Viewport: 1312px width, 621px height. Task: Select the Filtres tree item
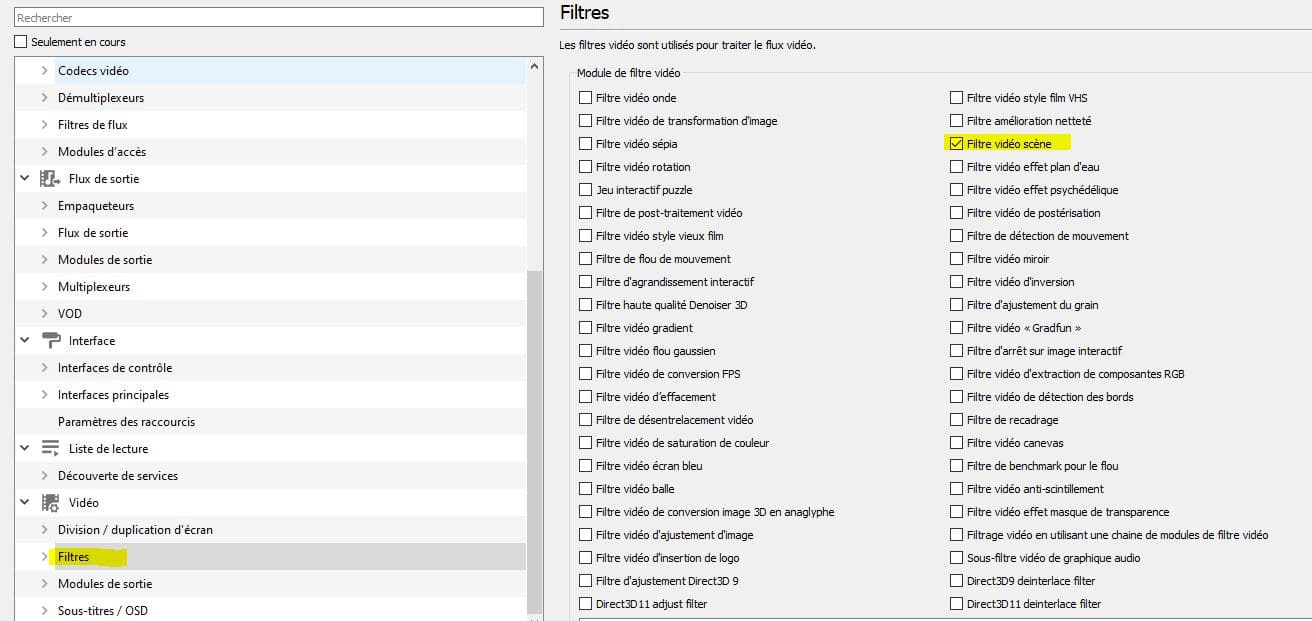click(74, 557)
